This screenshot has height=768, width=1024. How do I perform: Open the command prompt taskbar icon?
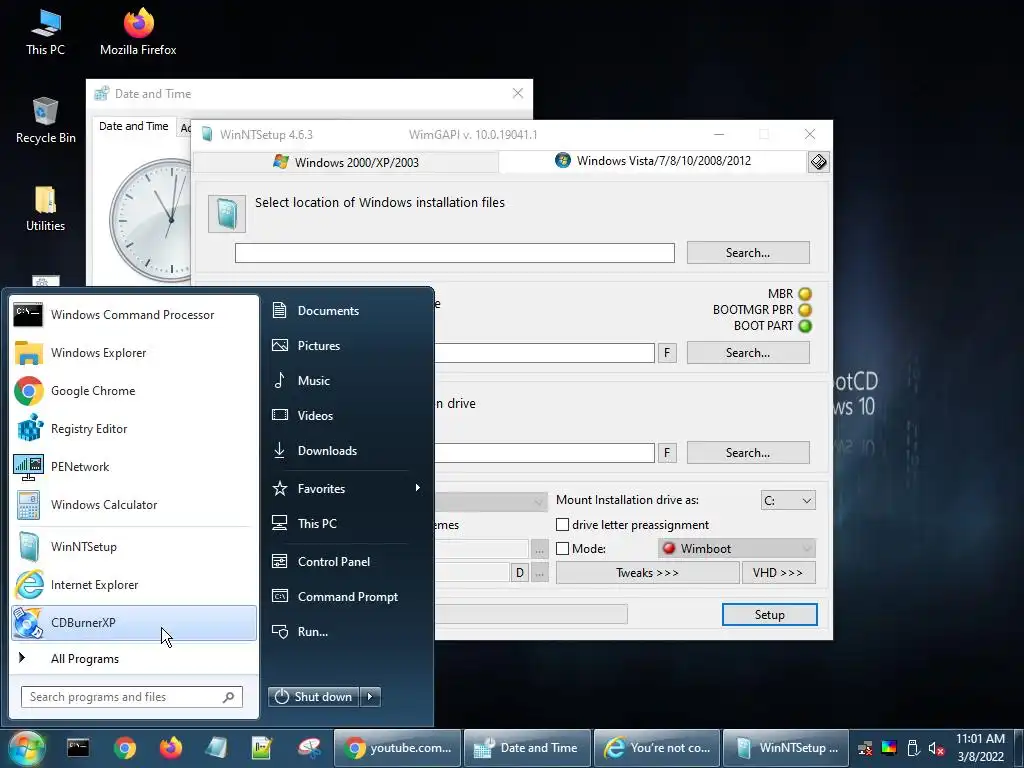point(78,748)
